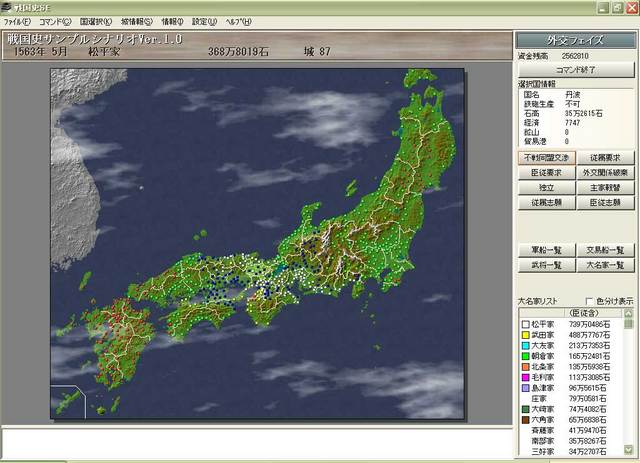Click the brown swatch for 六角家
The width and height of the screenshot is (640, 463).
click(x=526, y=420)
